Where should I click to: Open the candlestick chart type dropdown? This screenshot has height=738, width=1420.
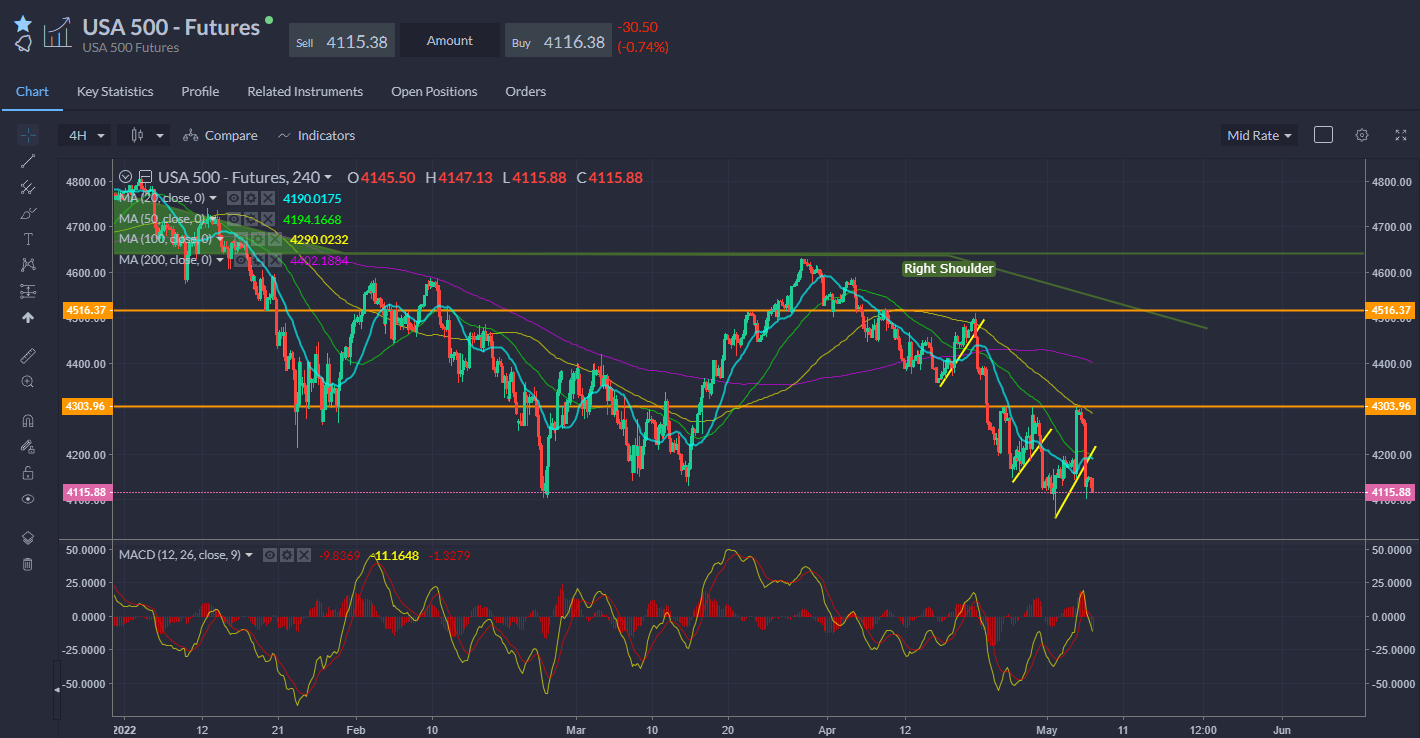click(144, 135)
